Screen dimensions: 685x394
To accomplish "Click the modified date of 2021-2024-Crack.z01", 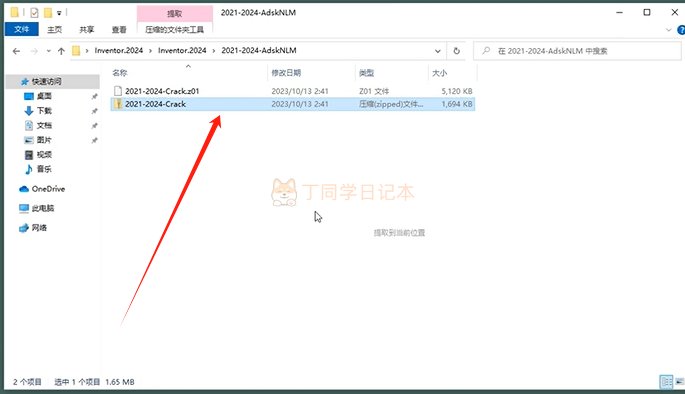I will point(300,91).
